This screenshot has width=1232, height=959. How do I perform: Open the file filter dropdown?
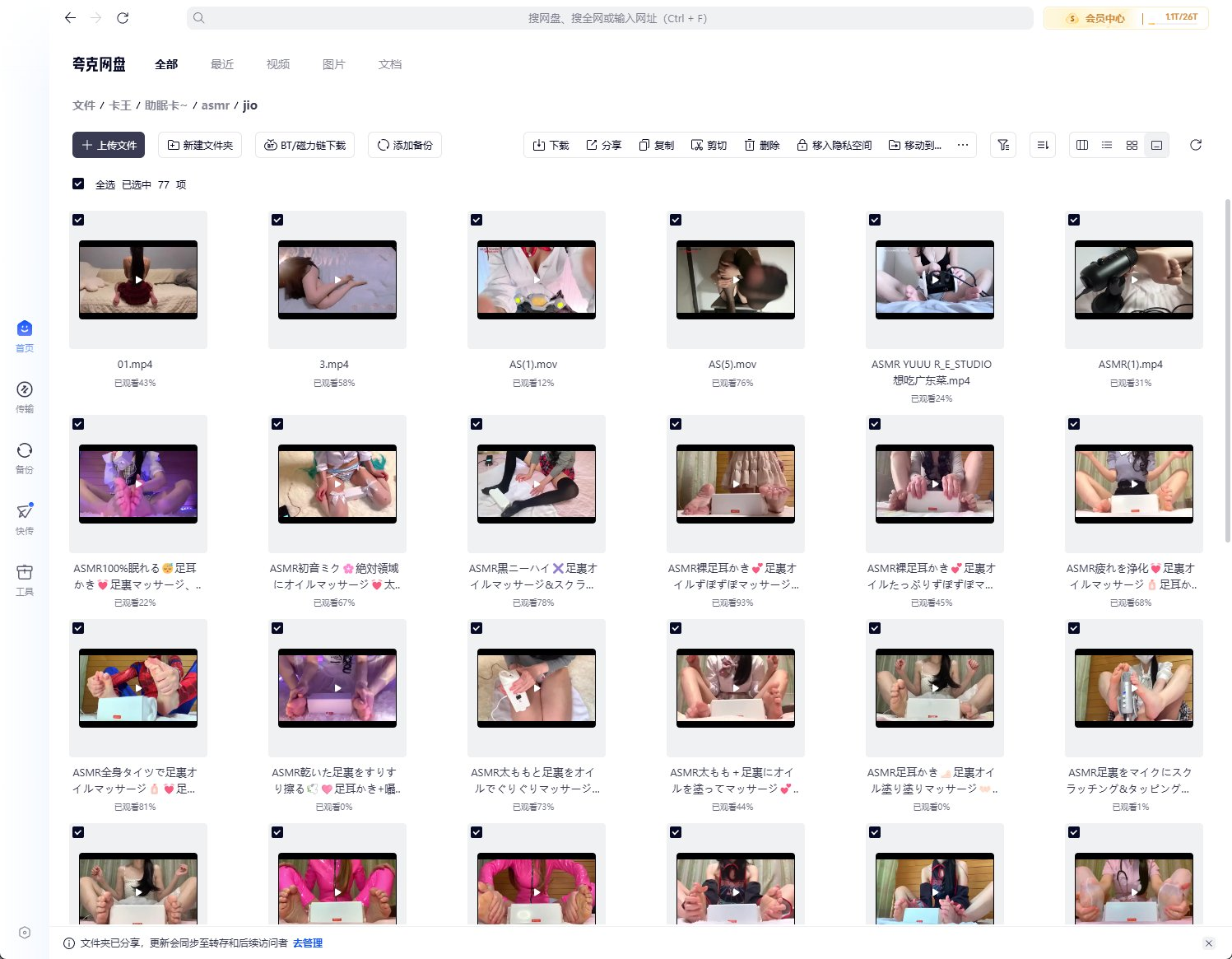point(1002,145)
